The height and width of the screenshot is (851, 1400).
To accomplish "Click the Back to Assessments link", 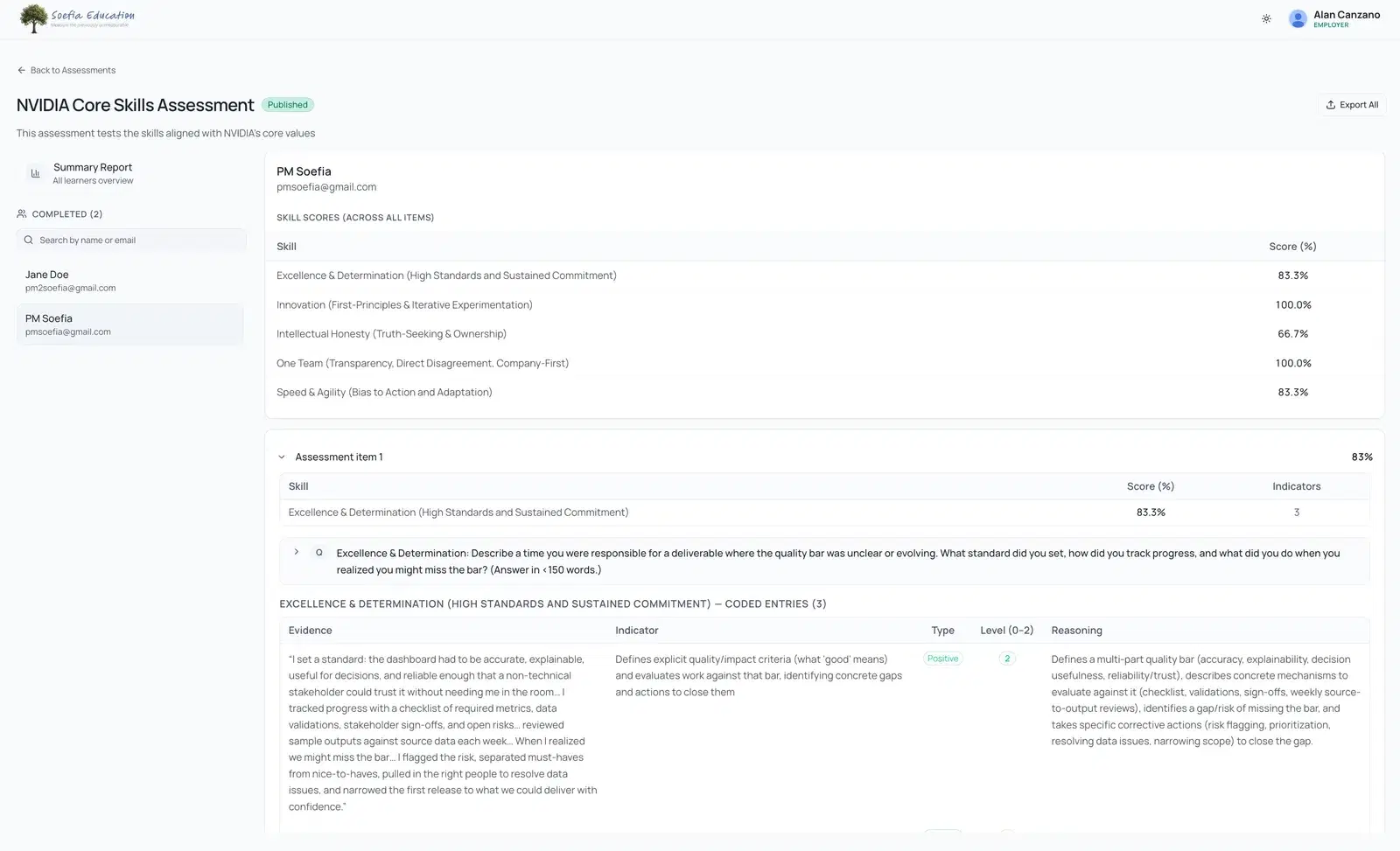I will point(73,70).
